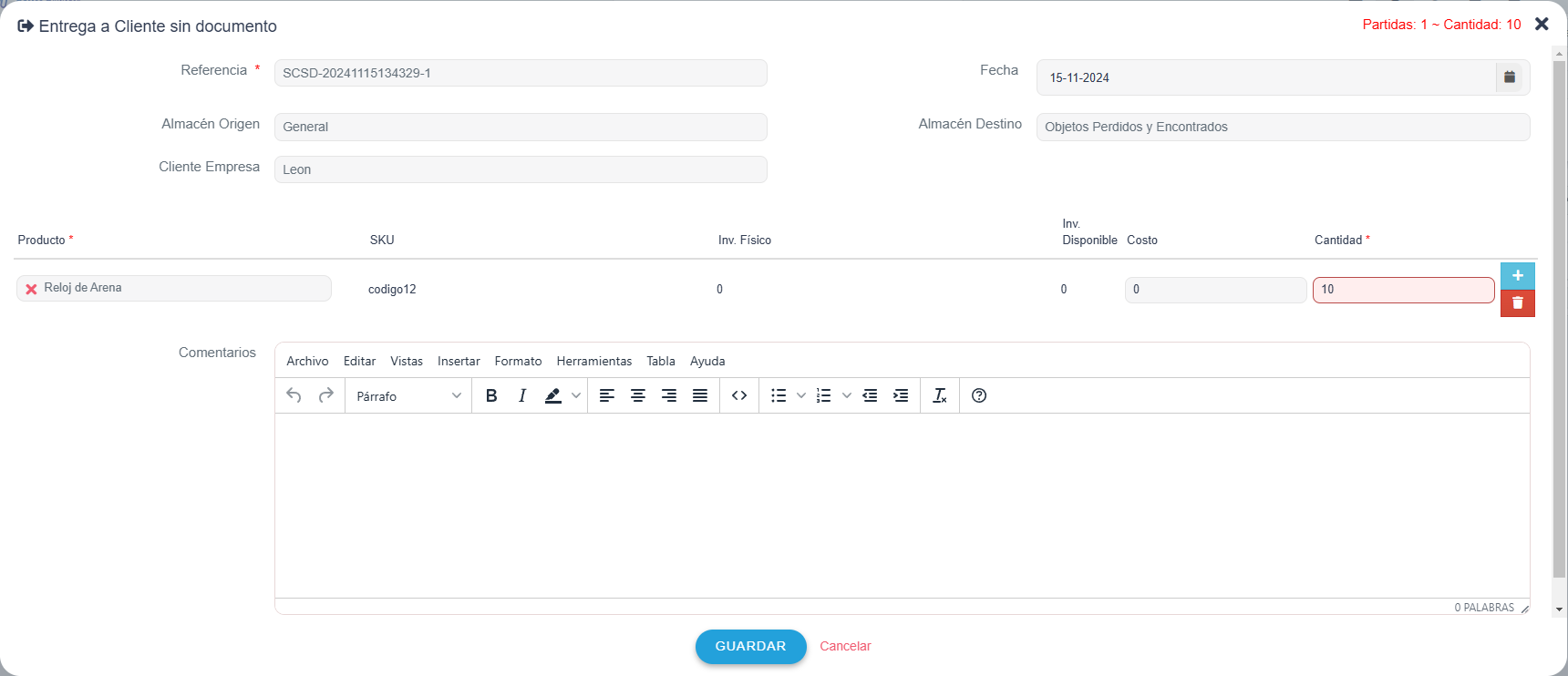Undo the last comment edit
The image size is (1568, 676).
coord(294,395)
